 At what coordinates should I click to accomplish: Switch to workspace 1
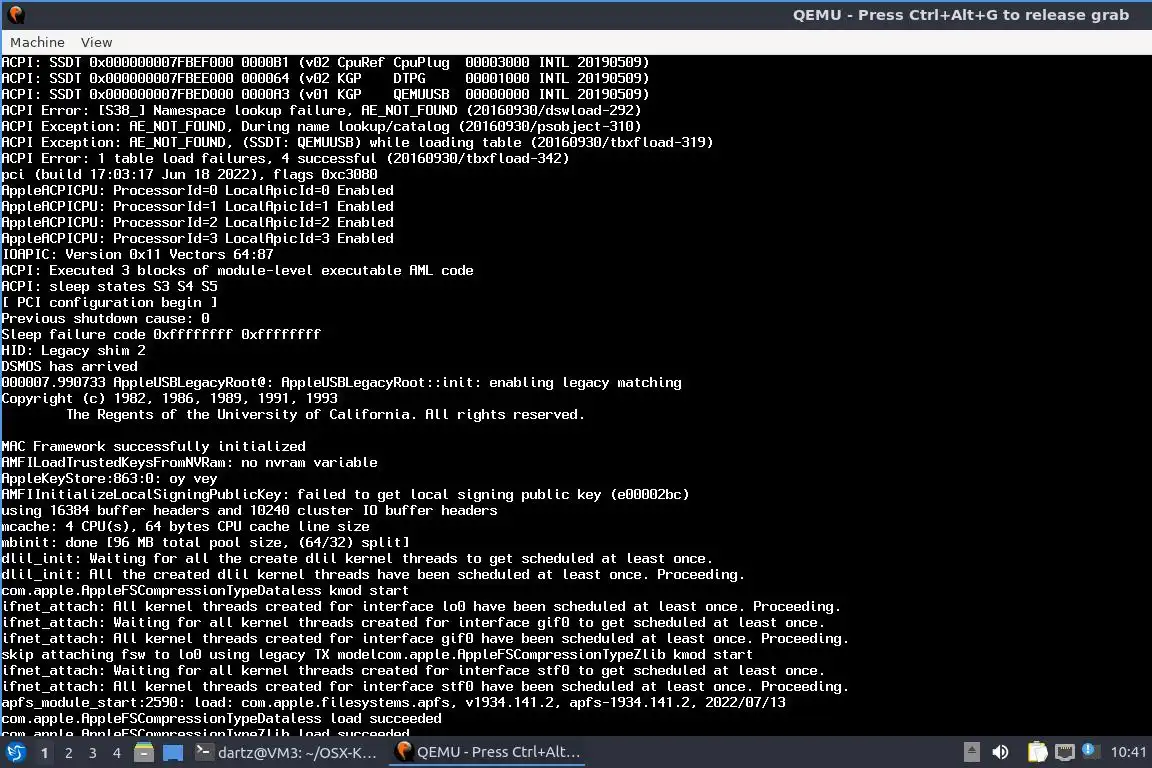pyautogui.click(x=45, y=753)
